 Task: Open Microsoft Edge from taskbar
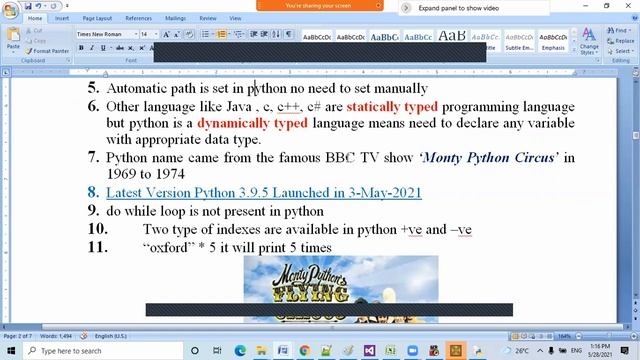[240, 351]
